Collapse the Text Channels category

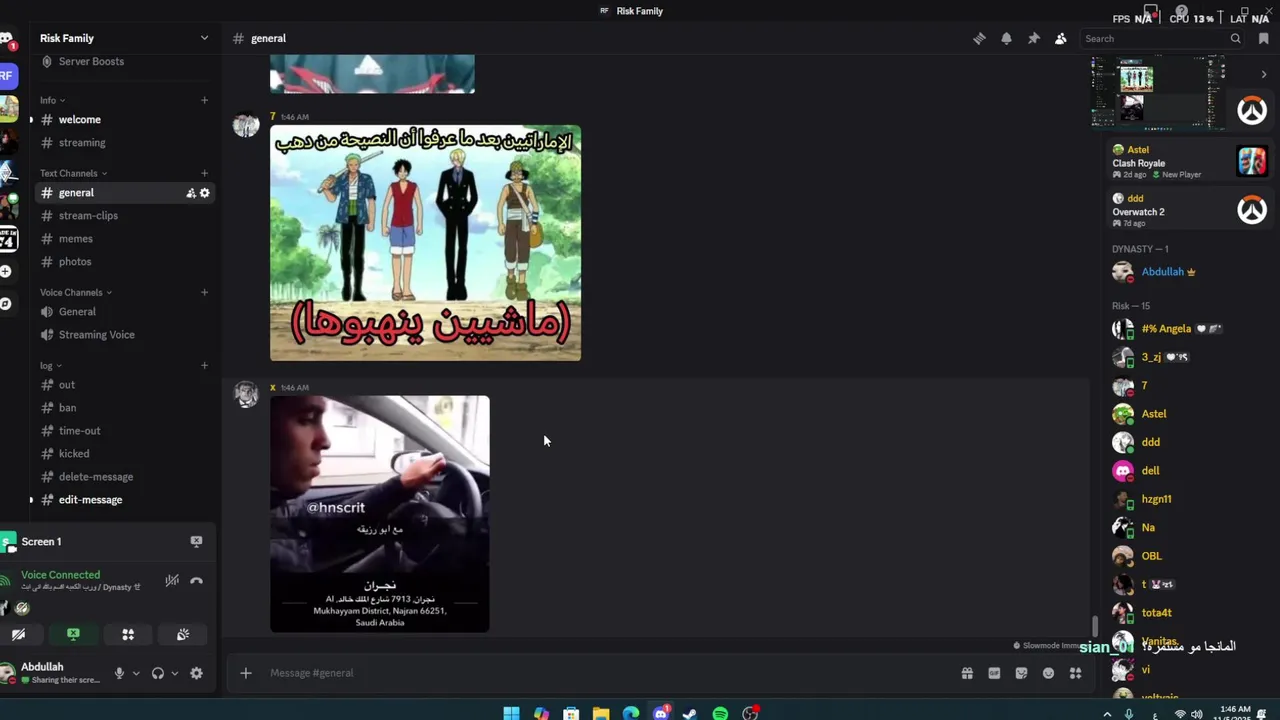[x=75, y=173]
